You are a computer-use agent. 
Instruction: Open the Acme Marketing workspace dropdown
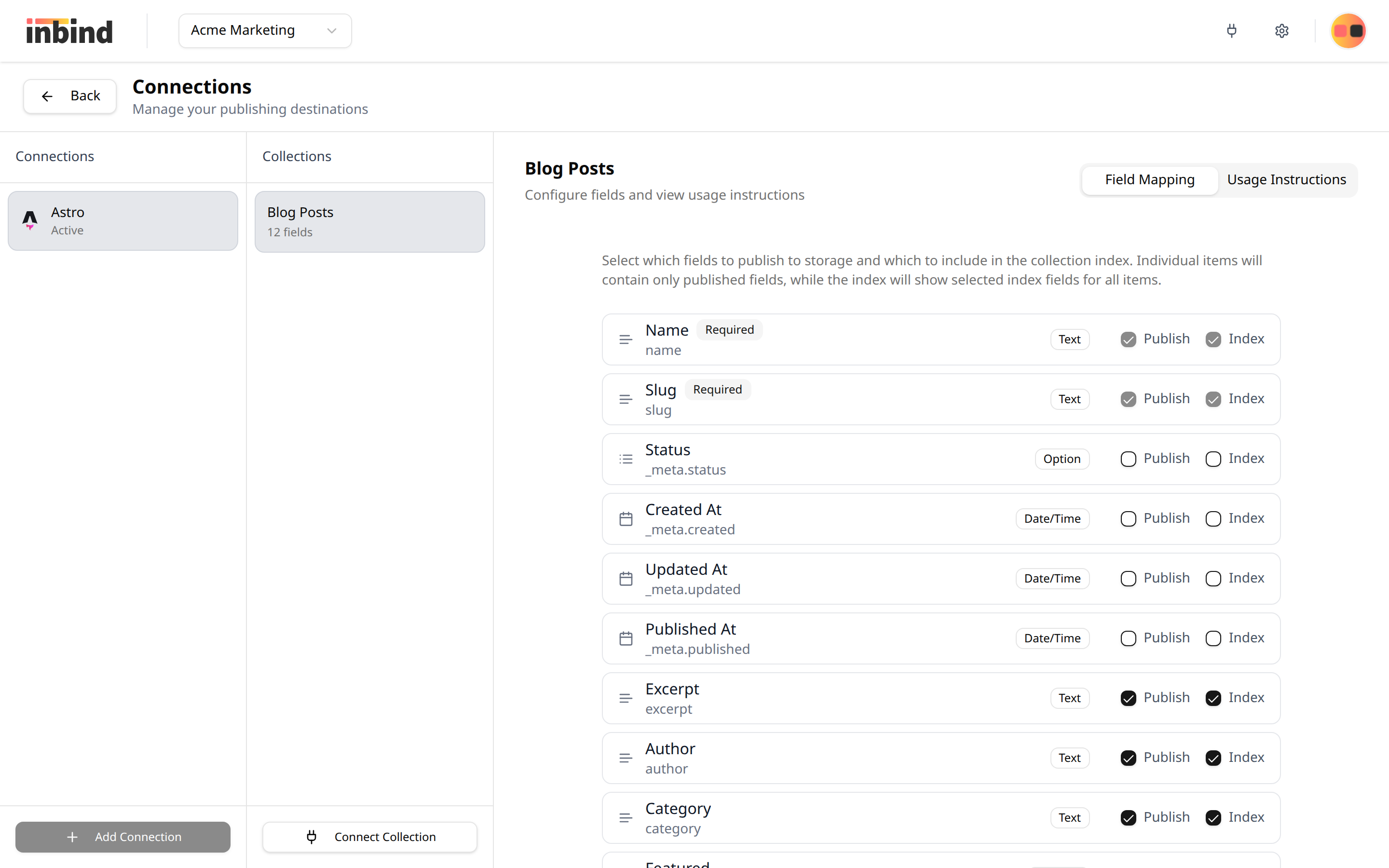coord(265,30)
